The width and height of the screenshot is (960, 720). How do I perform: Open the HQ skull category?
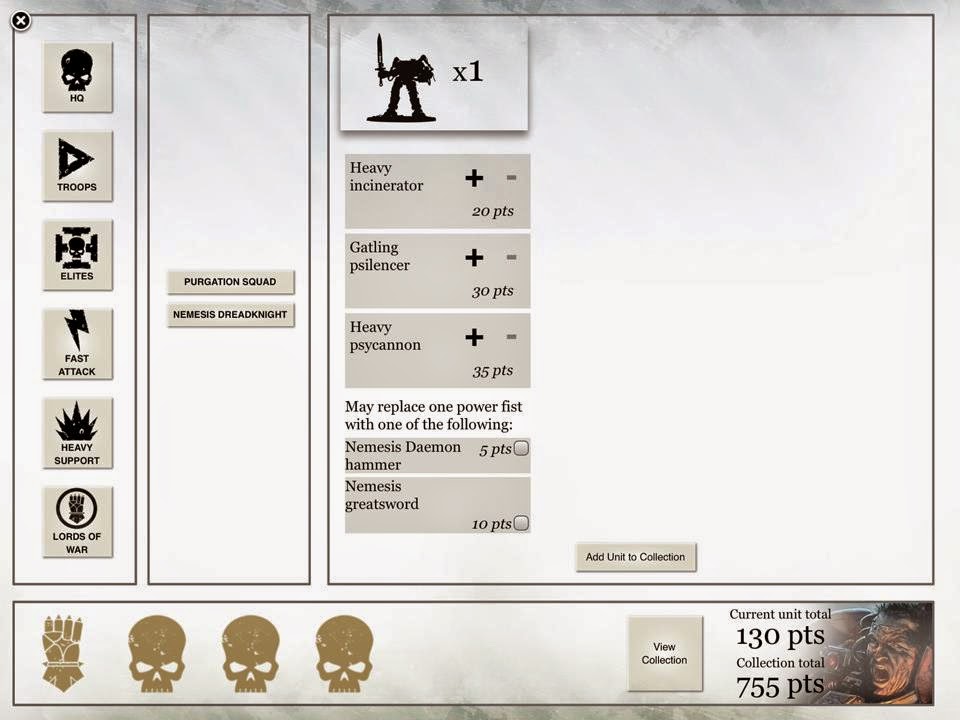pos(77,77)
